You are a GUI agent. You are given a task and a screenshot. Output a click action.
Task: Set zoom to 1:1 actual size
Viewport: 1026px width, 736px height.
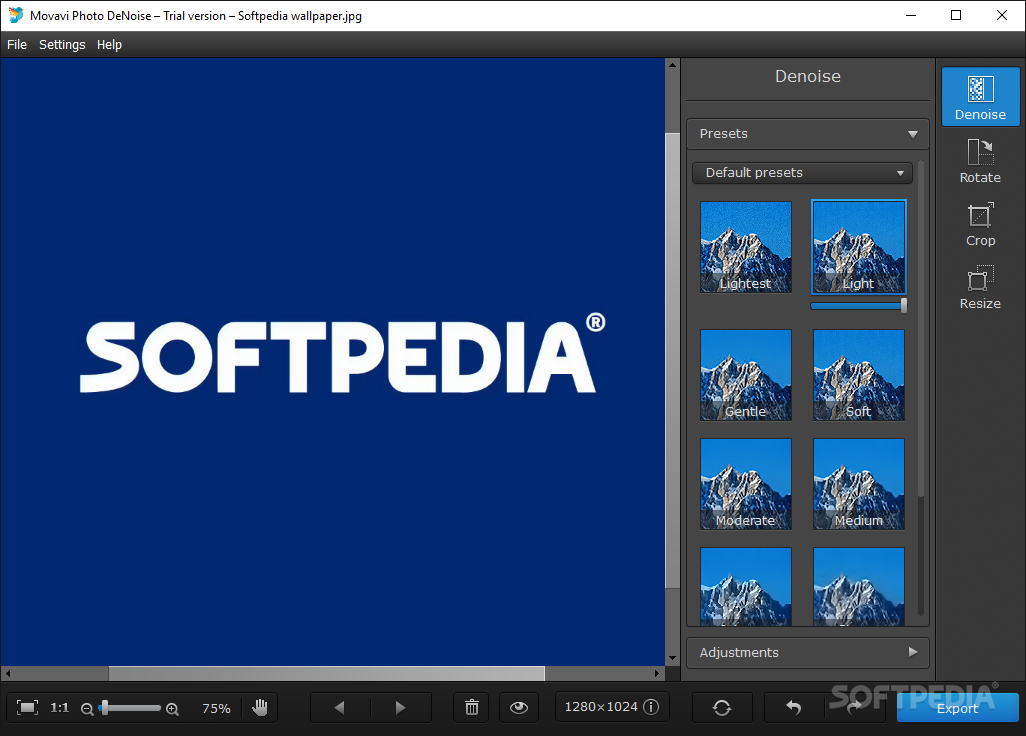60,707
